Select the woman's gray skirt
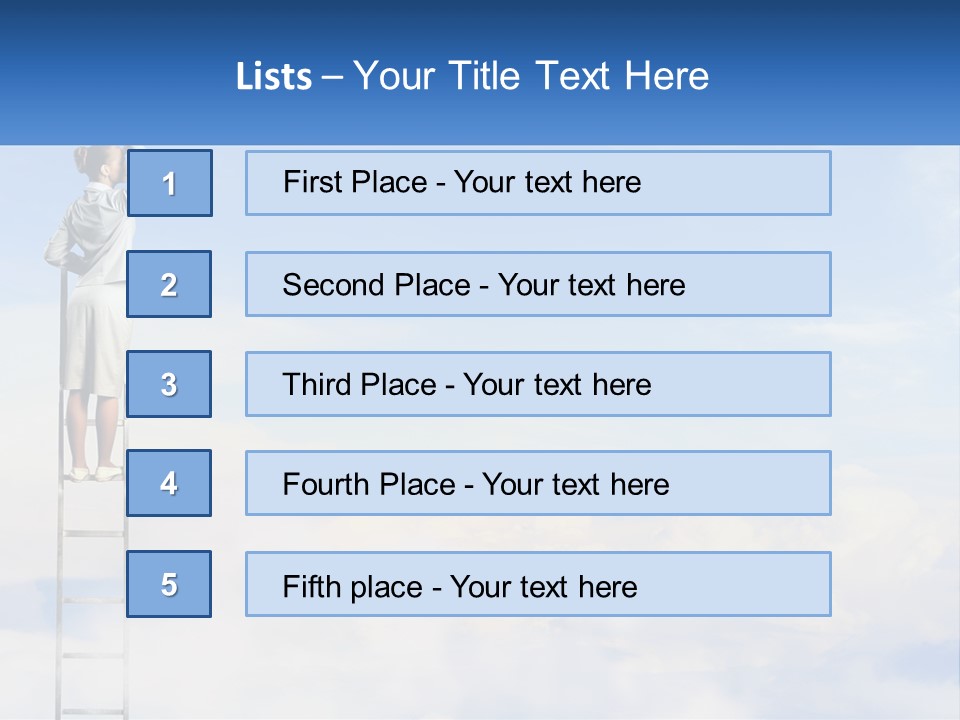Viewport: 960px width, 720px height. click(x=93, y=340)
